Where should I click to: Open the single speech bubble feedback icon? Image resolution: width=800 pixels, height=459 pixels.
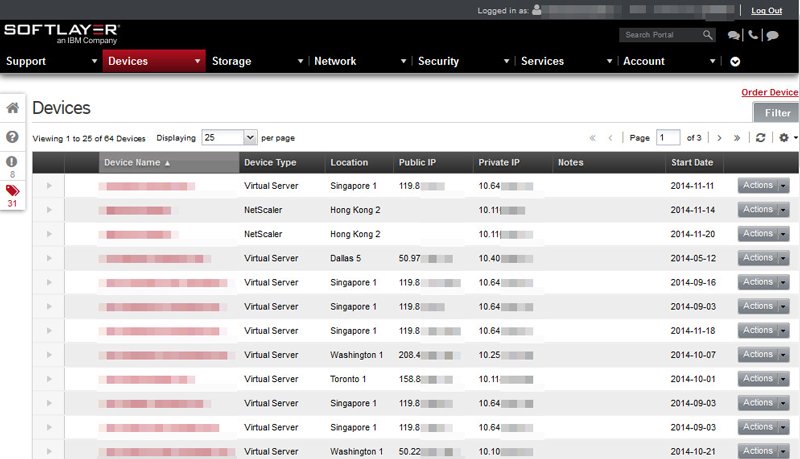coord(772,35)
